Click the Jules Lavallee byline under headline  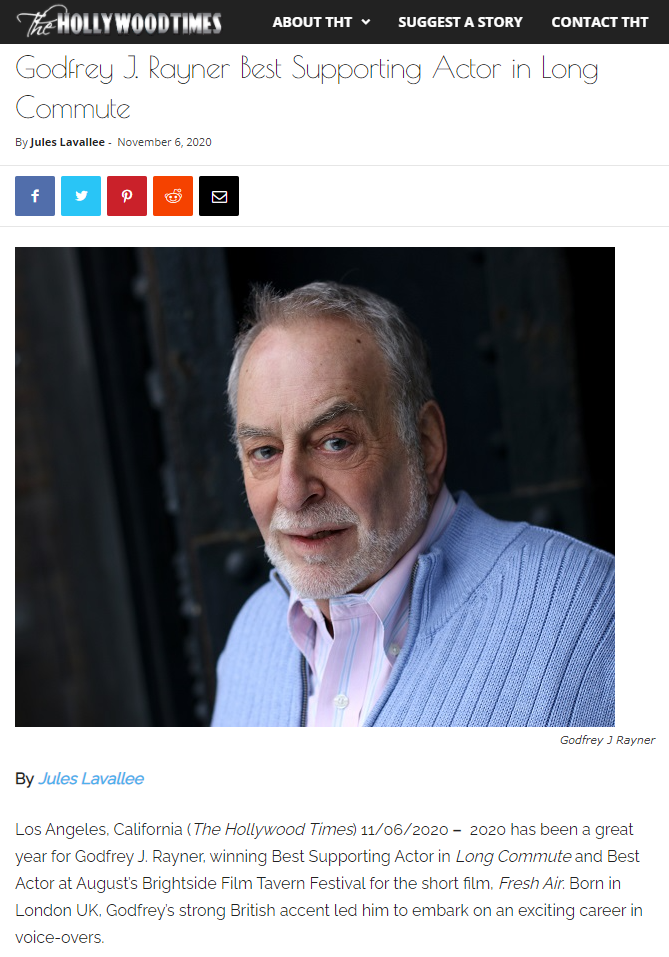(x=67, y=142)
